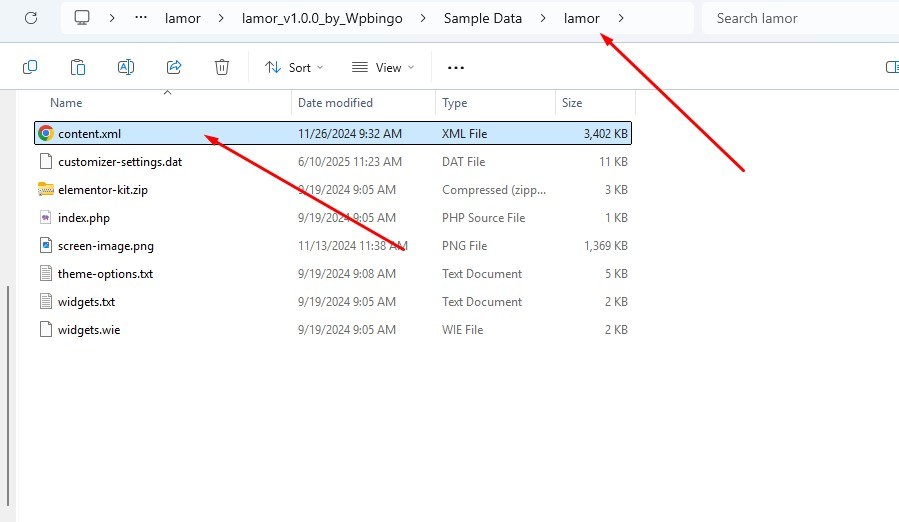Select customizer-settings.dat file name

click(x=120, y=162)
